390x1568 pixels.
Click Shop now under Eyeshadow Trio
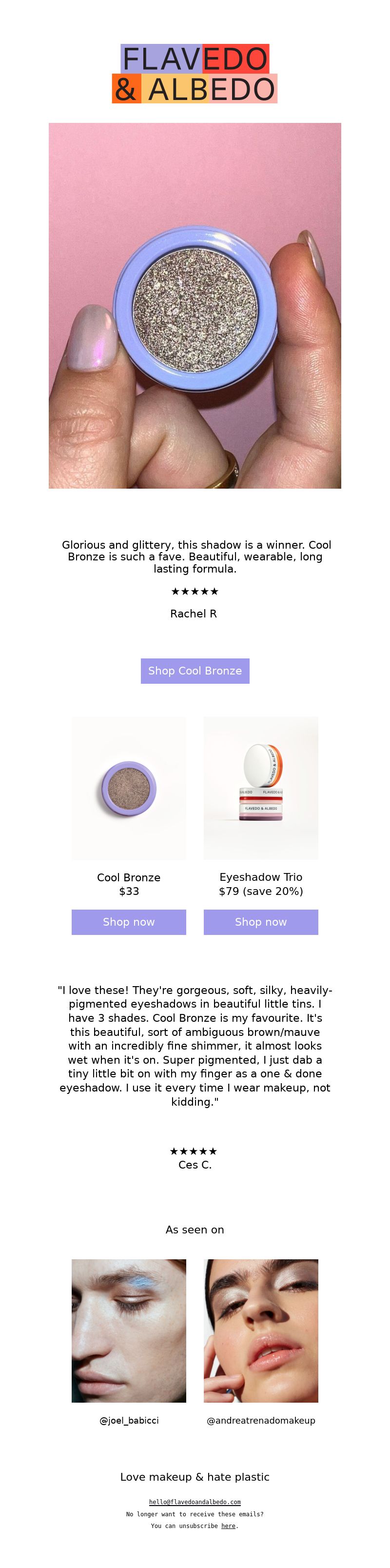[x=261, y=922]
